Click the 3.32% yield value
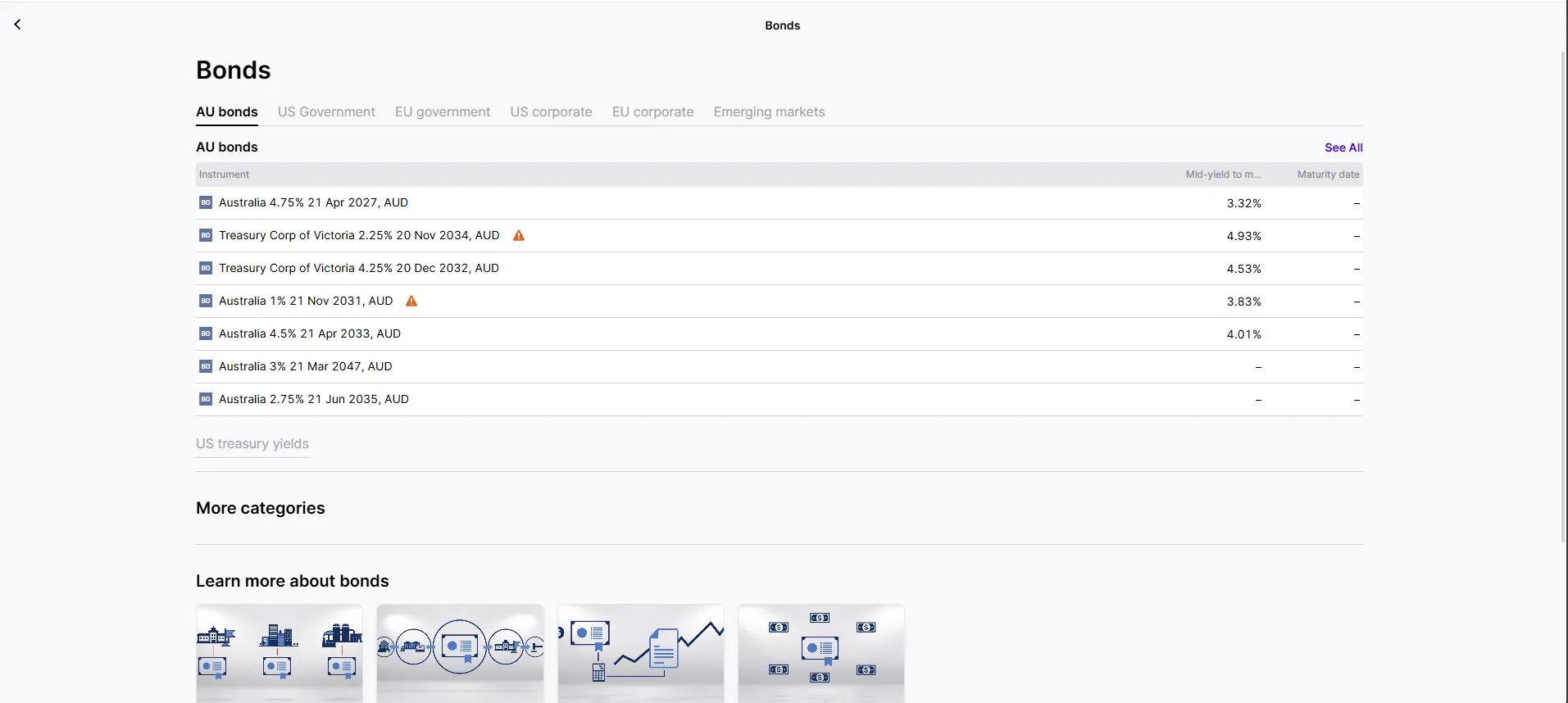The image size is (1568, 703). [x=1243, y=203]
